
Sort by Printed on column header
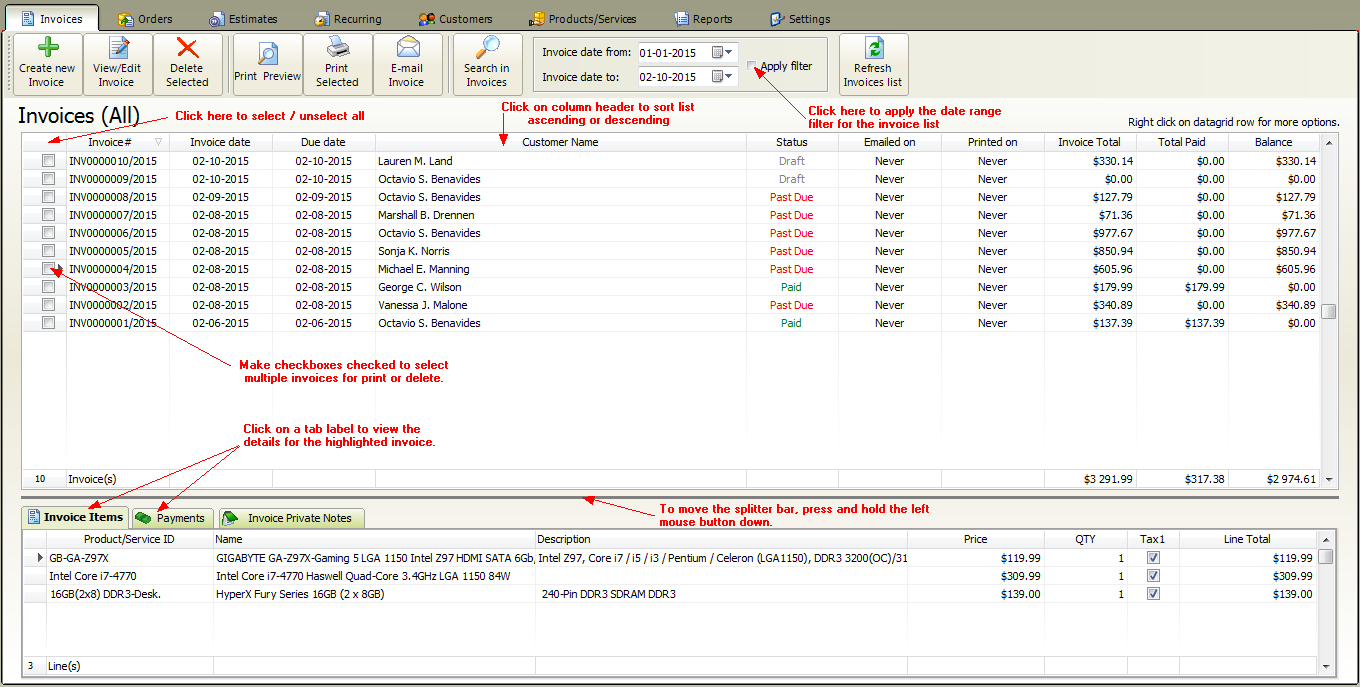coord(992,142)
